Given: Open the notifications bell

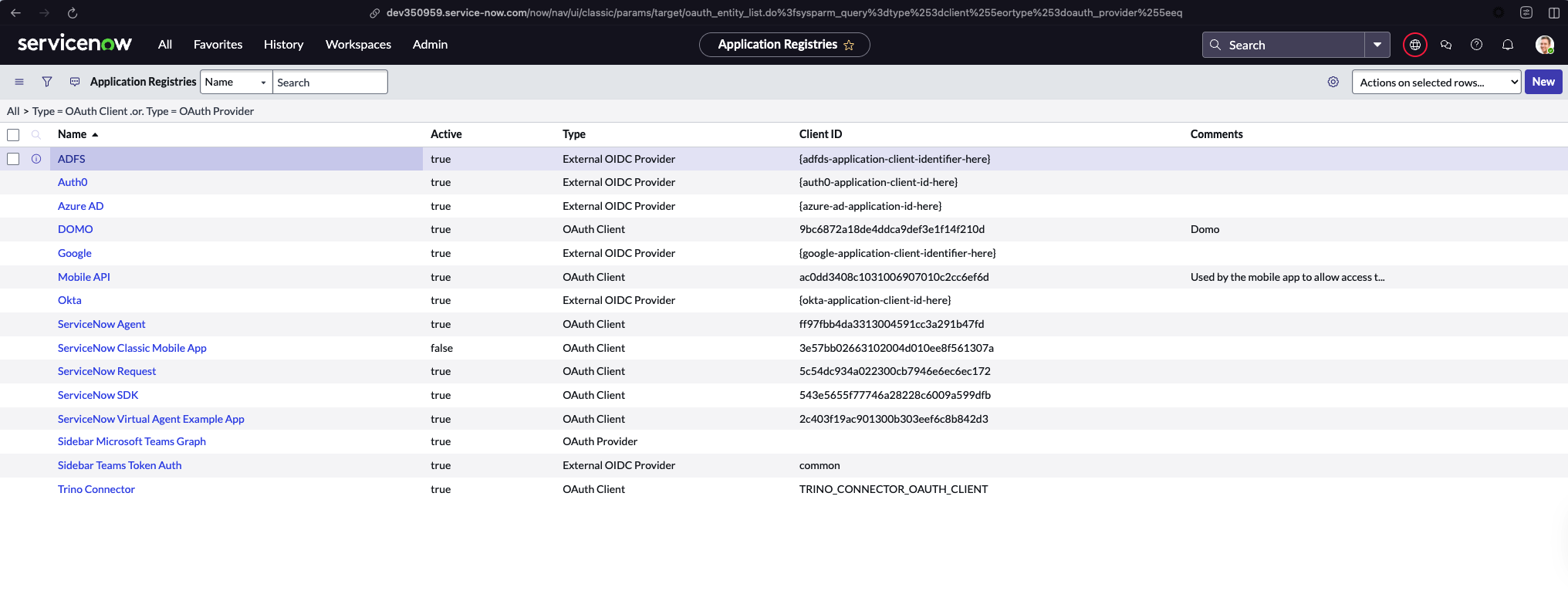Looking at the screenshot, I should pyautogui.click(x=1508, y=45).
